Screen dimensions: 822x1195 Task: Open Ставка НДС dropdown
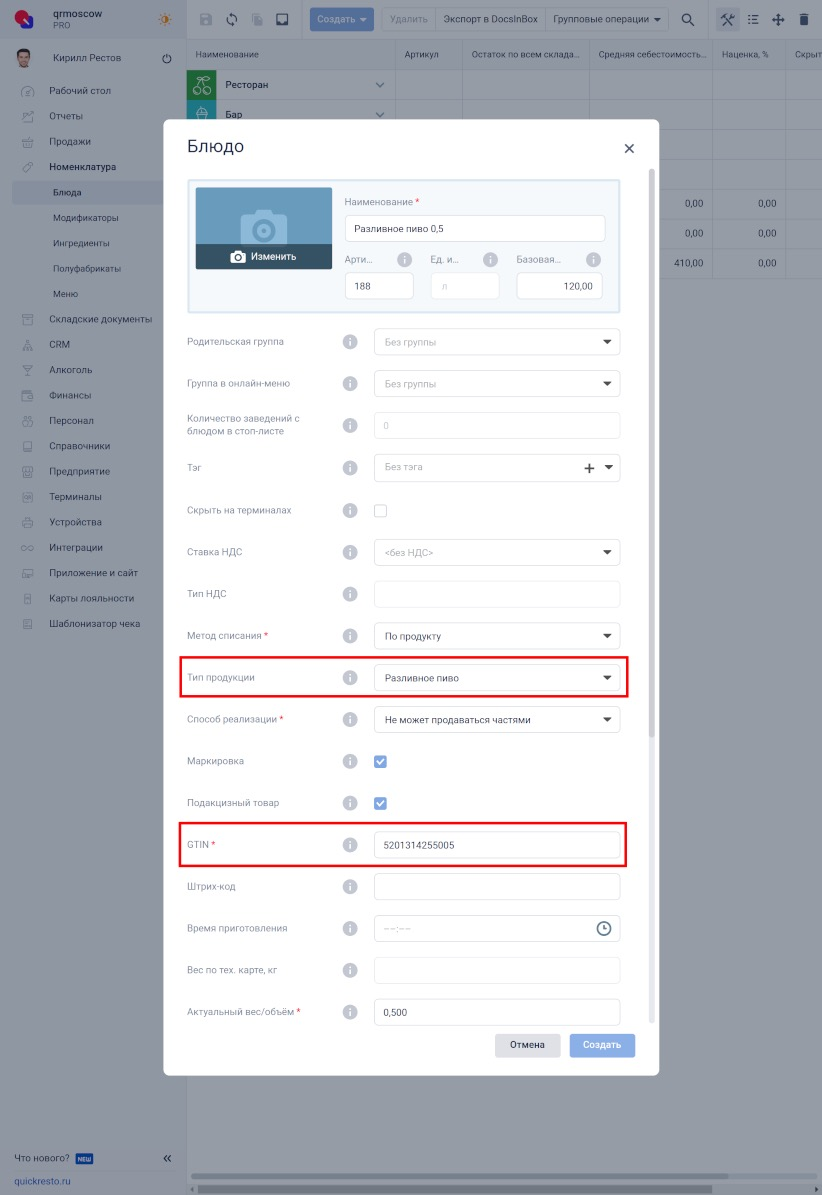pyautogui.click(x=497, y=553)
